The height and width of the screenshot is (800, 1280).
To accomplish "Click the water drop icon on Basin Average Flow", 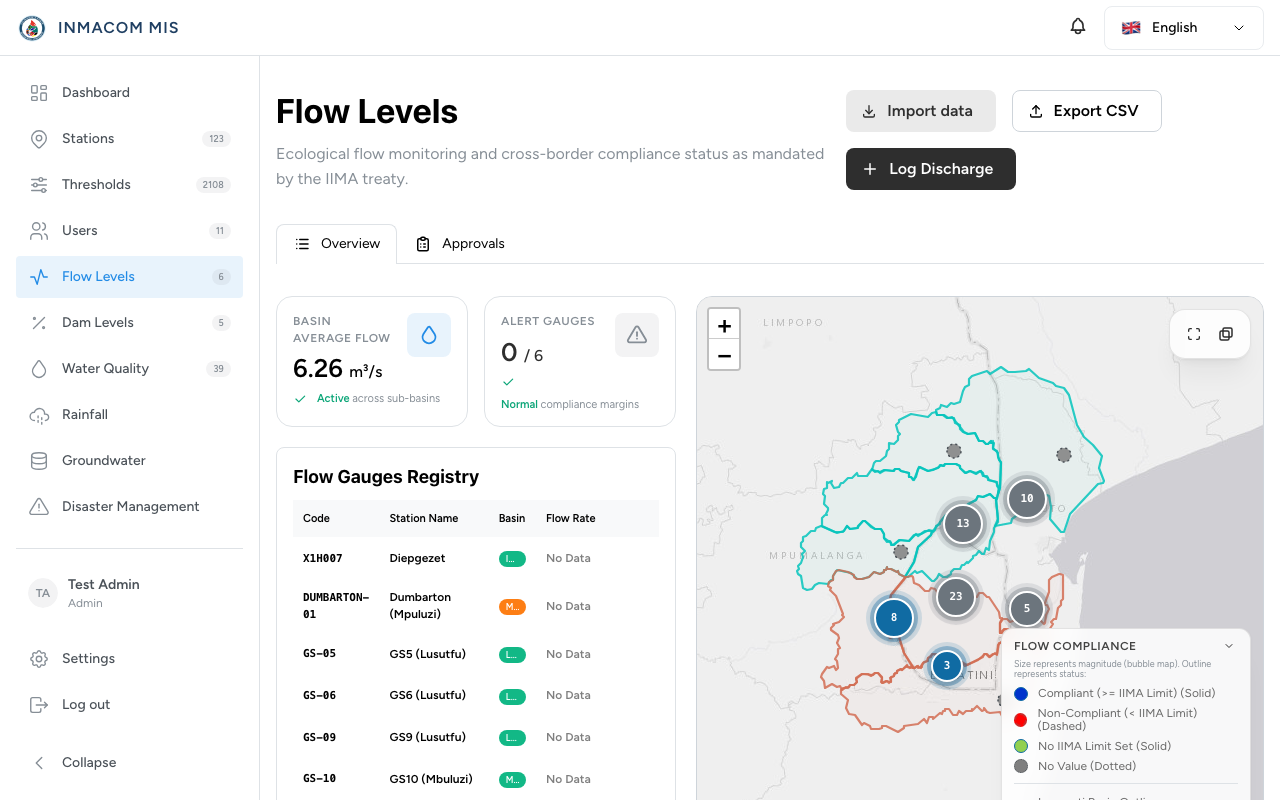I will 429,335.
